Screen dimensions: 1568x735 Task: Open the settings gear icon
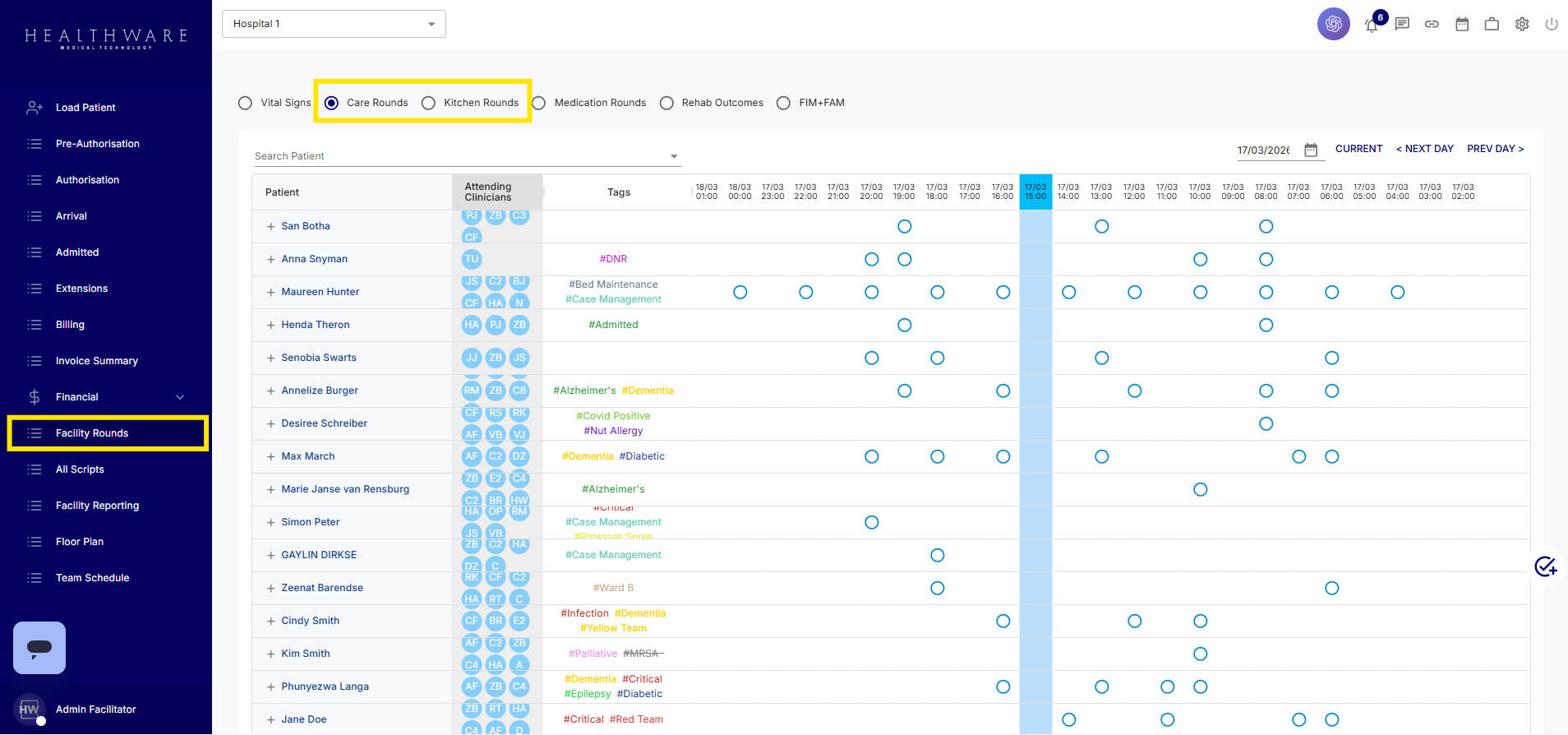tap(1522, 24)
